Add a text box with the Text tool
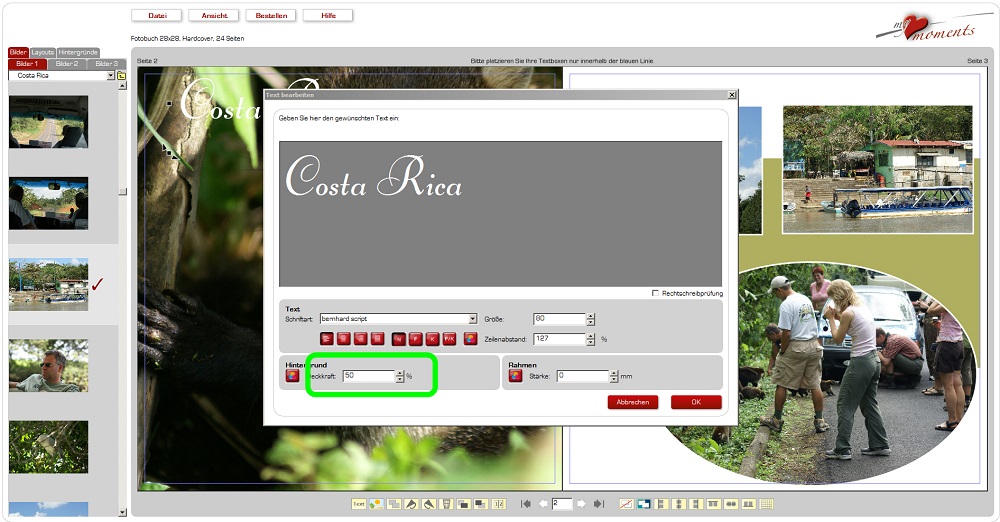Screen dimensions: 1000x522 pos(358,504)
